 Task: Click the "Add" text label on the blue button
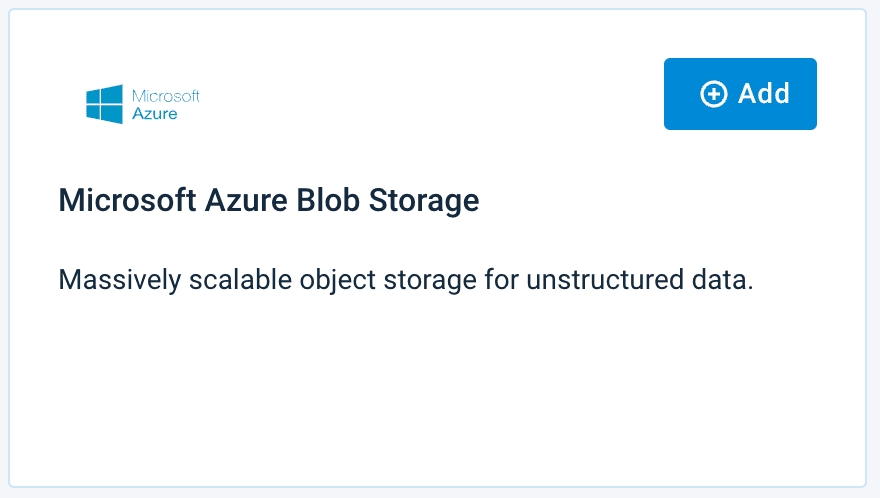pyautogui.click(x=764, y=94)
